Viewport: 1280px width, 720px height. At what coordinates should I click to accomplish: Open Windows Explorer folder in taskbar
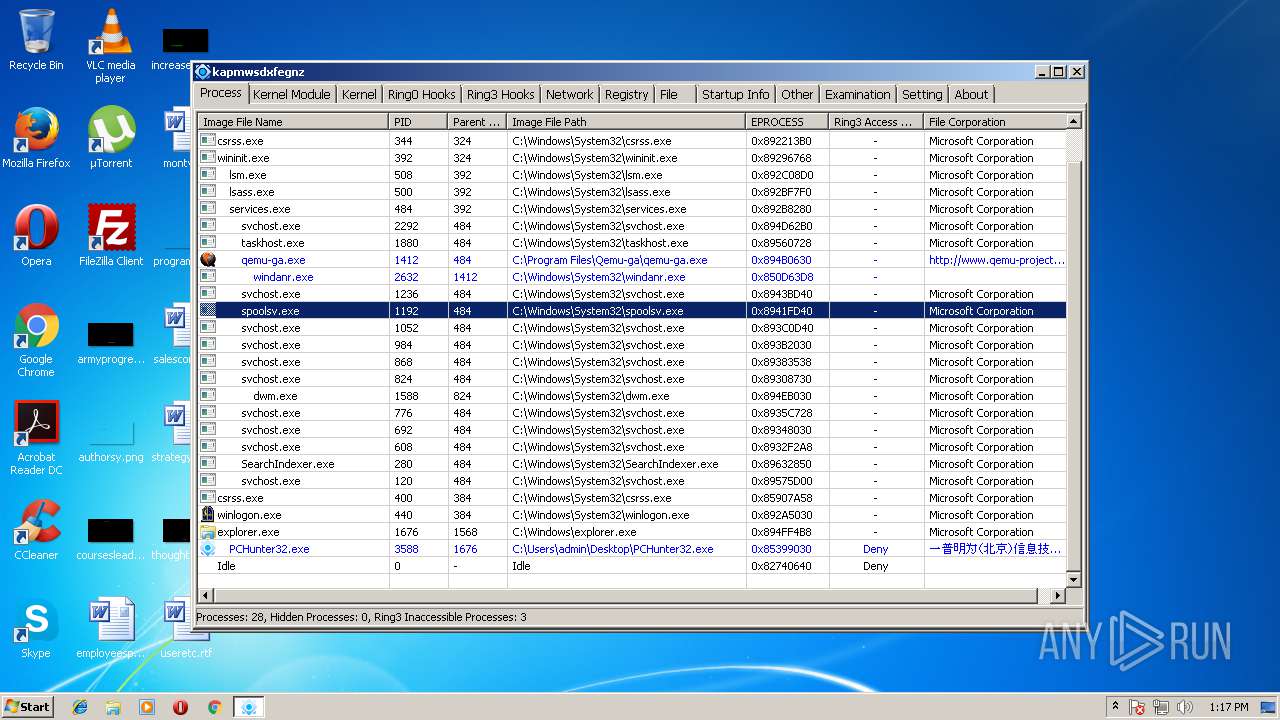[x=113, y=707]
